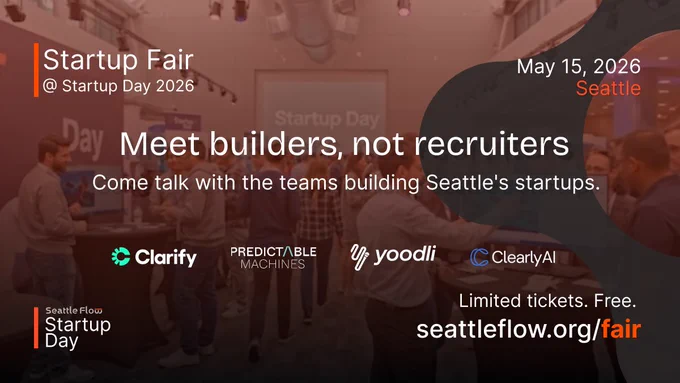This screenshot has height=383, width=680.
Task: Click the 'Come talk with the teams' tagline
Action: click(346, 183)
